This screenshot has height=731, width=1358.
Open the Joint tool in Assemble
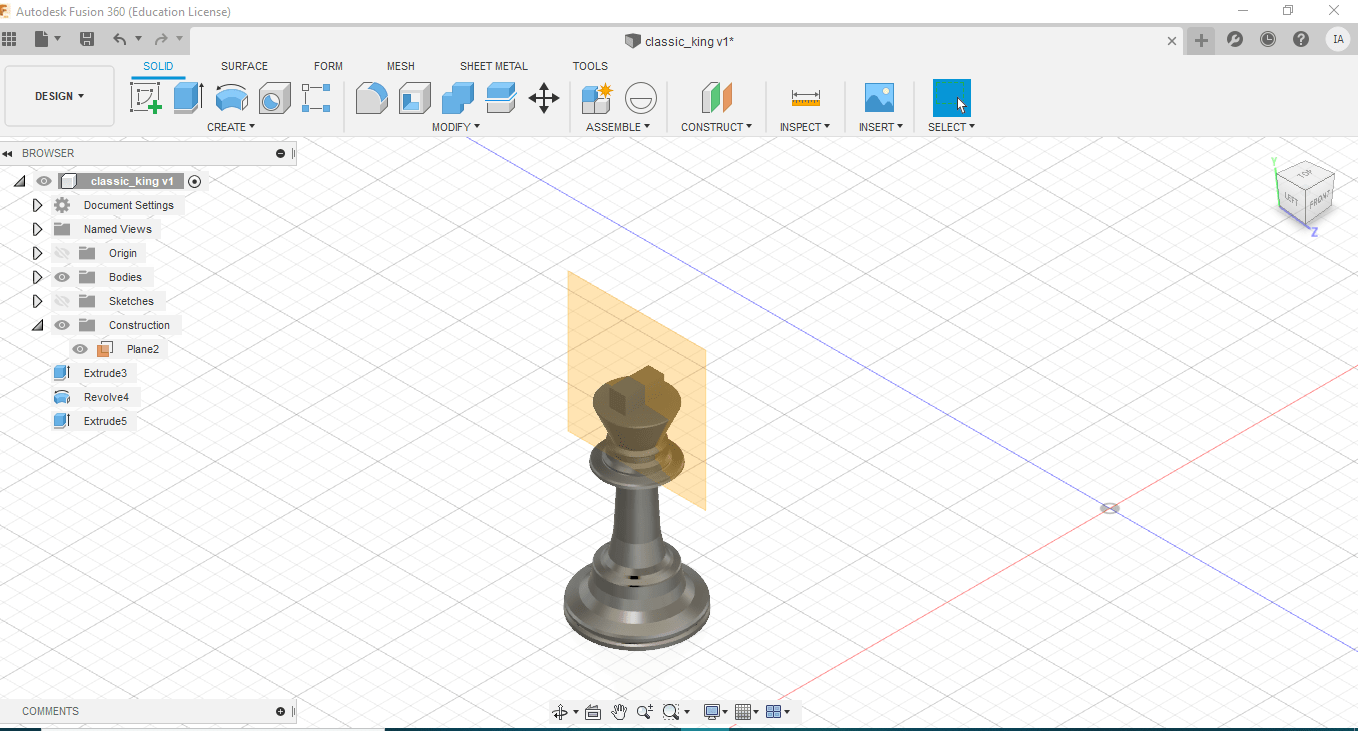[x=641, y=98]
